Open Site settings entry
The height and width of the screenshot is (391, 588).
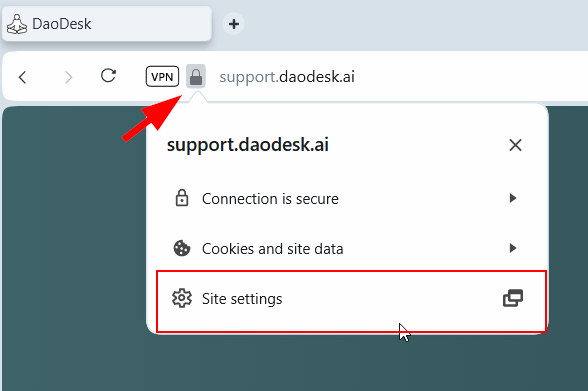click(x=351, y=301)
